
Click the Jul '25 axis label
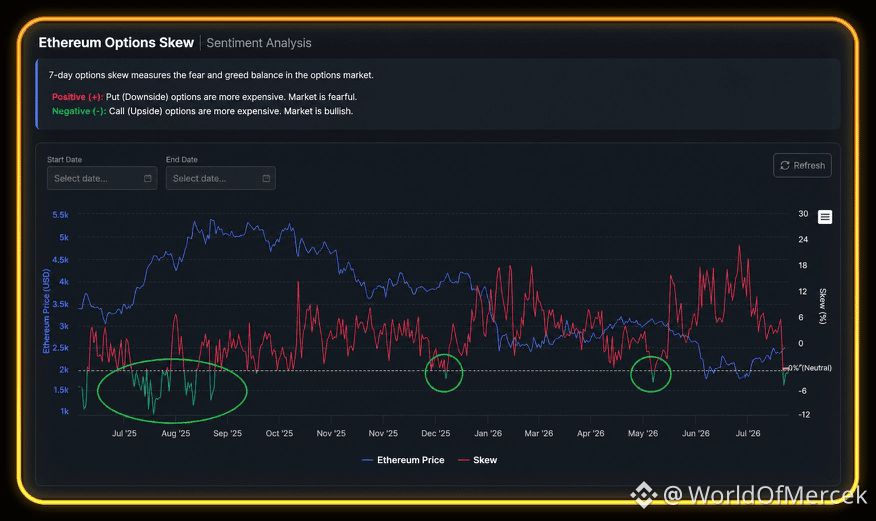124,433
